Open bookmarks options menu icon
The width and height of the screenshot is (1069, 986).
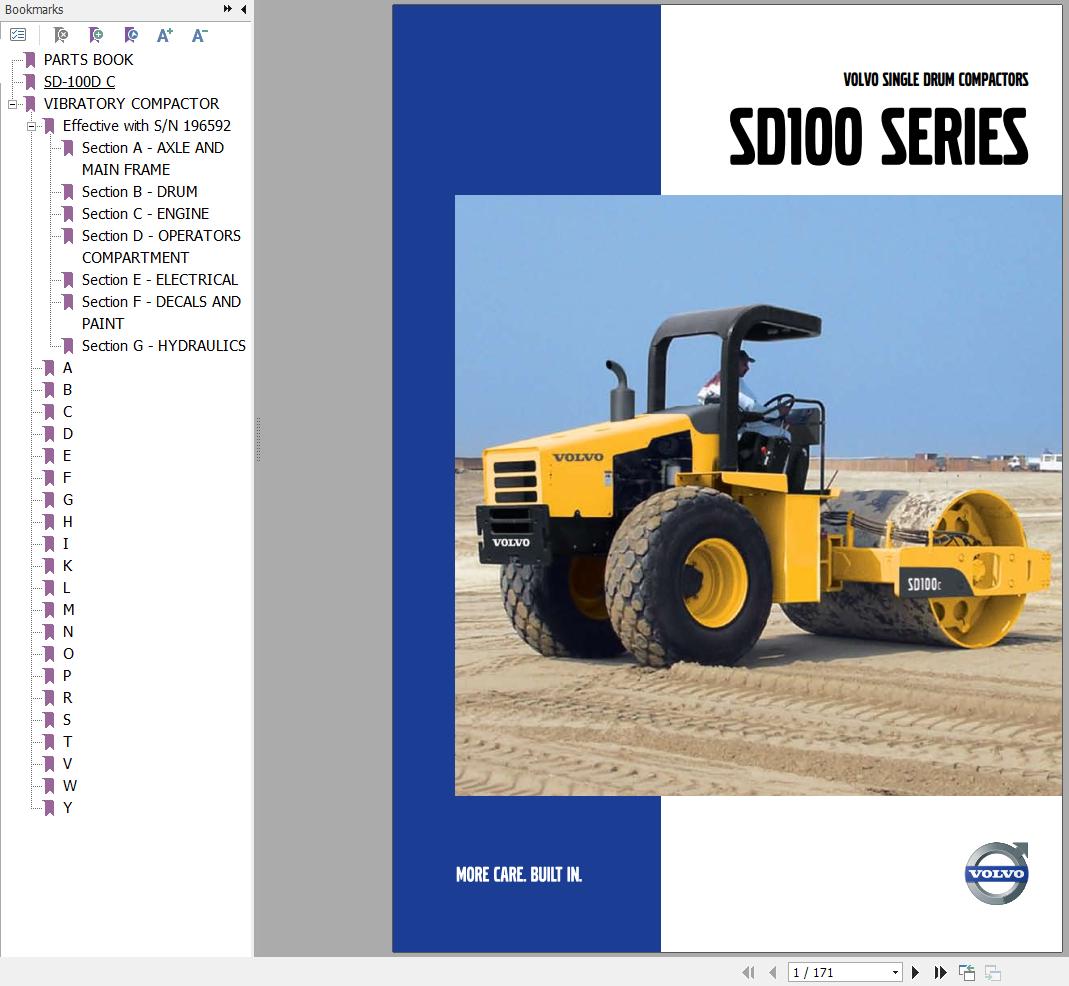tap(18, 35)
